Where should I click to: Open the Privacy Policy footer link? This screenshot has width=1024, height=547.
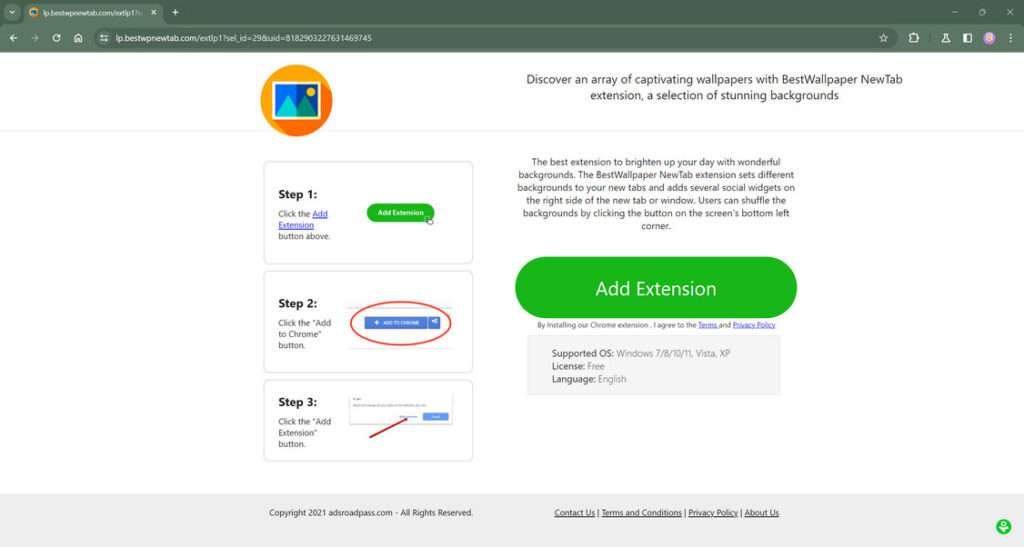(x=713, y=513)
